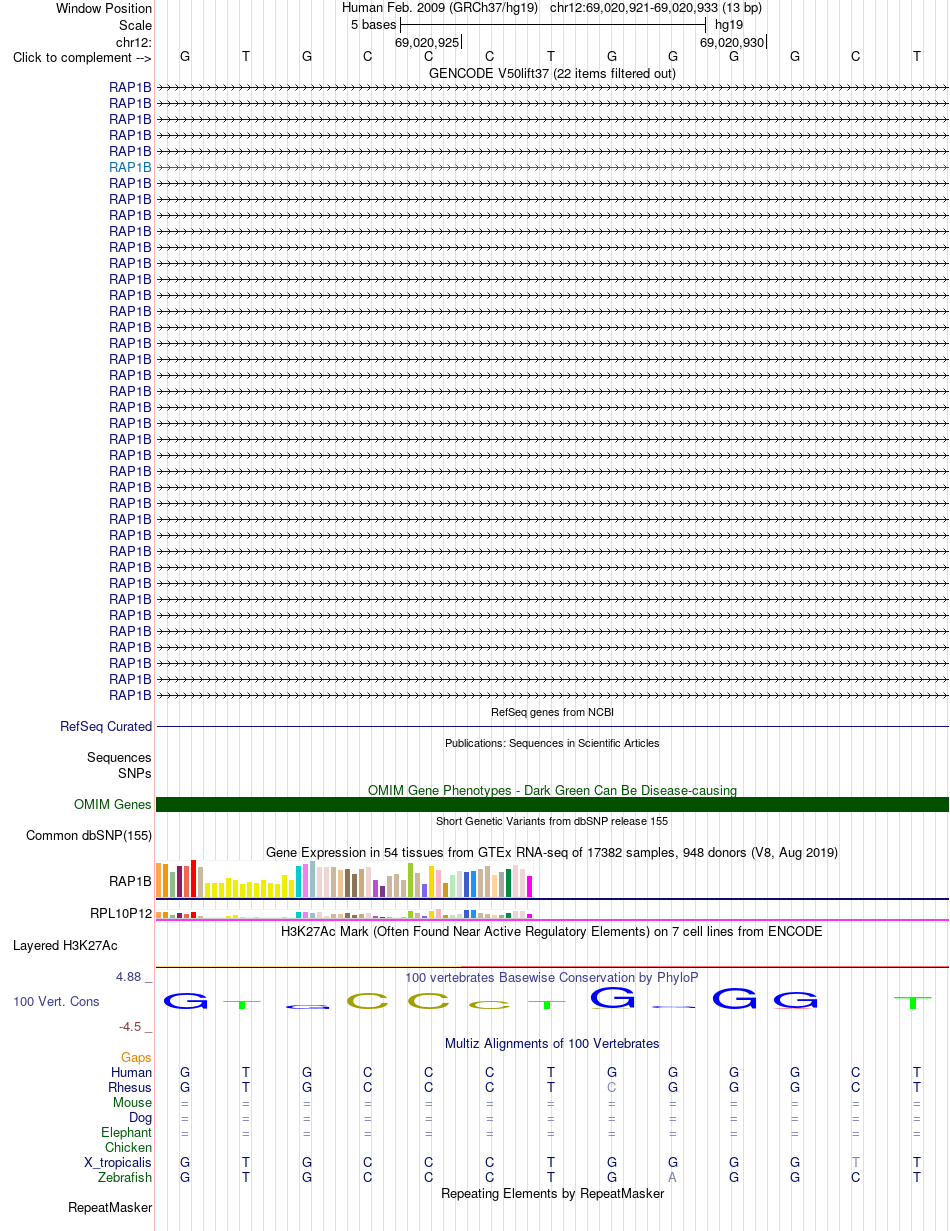Click the RPL10P12 expression bar chart

click(345, 913)
